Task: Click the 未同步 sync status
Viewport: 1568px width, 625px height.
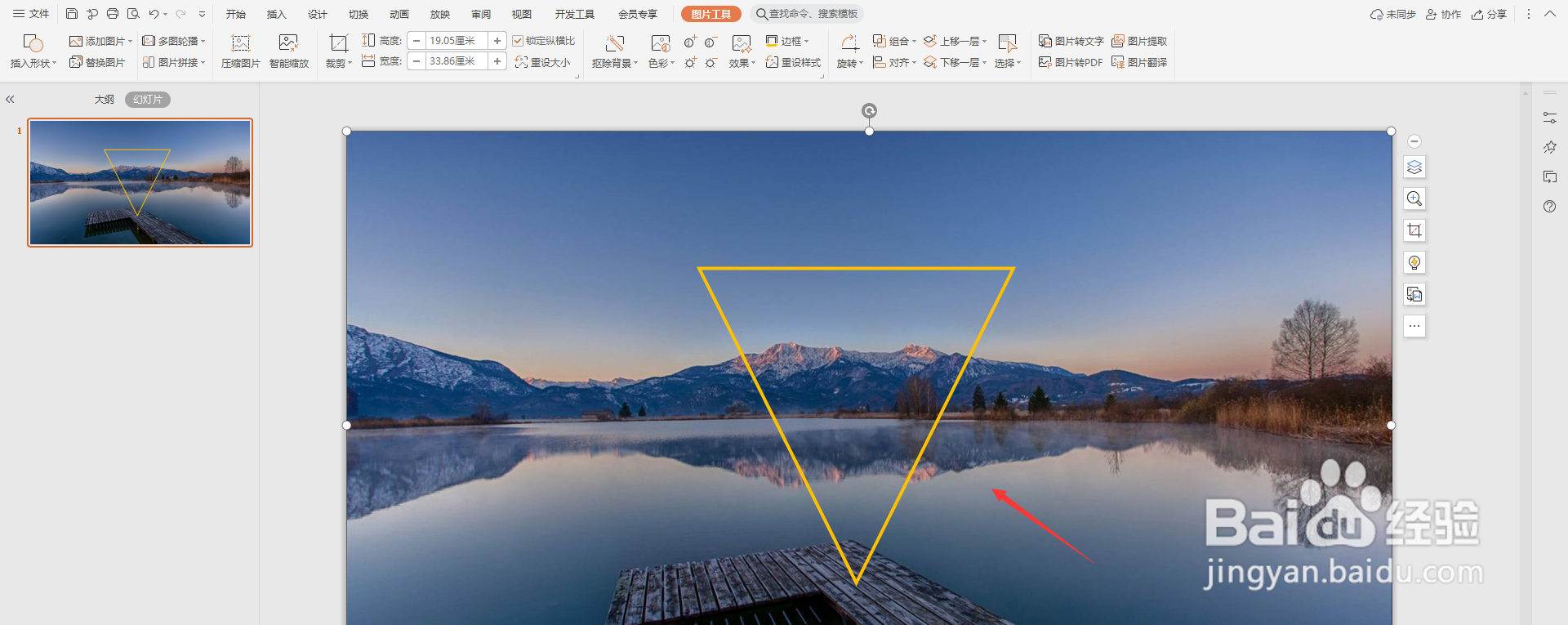Action: 1393,14
